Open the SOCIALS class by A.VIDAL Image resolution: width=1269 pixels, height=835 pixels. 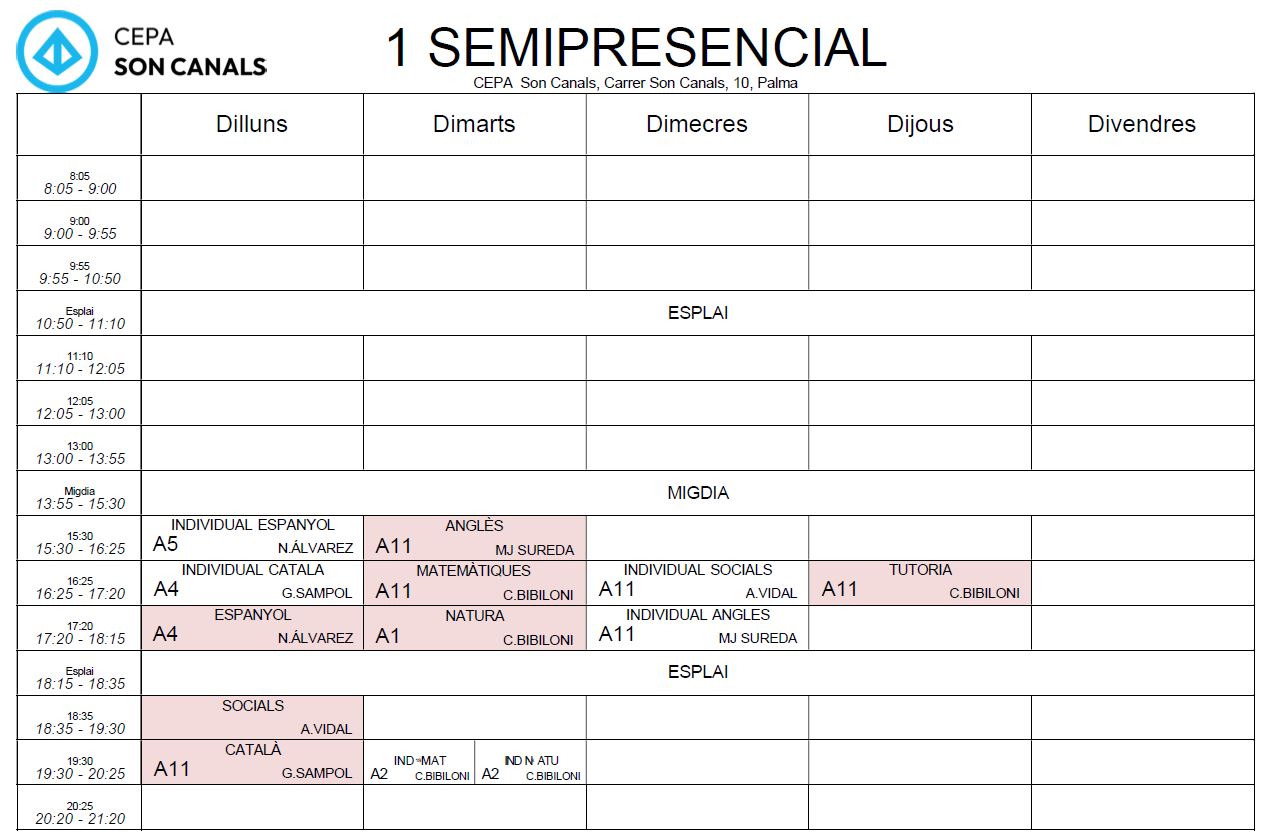tap(252, 718)
